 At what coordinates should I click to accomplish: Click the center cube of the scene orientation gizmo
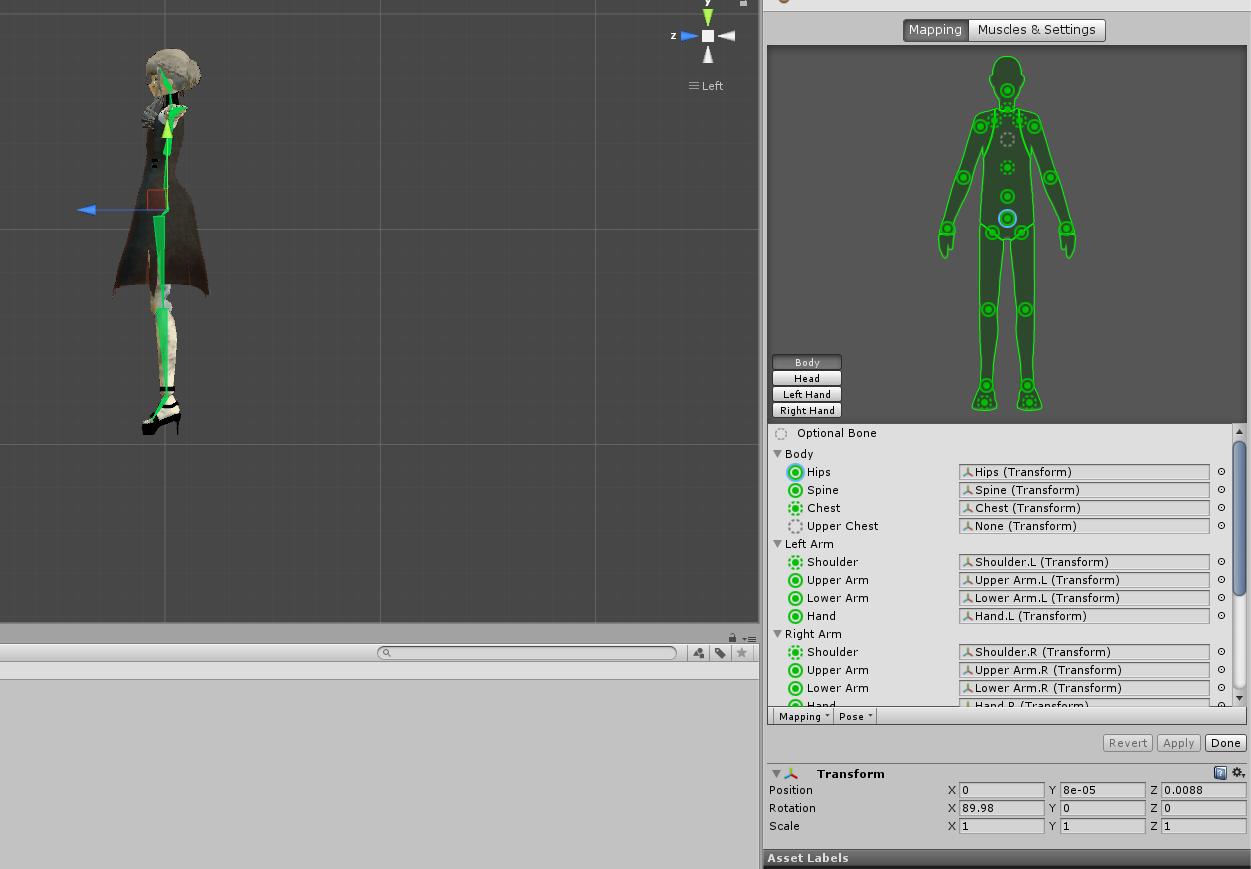point(708,36)
